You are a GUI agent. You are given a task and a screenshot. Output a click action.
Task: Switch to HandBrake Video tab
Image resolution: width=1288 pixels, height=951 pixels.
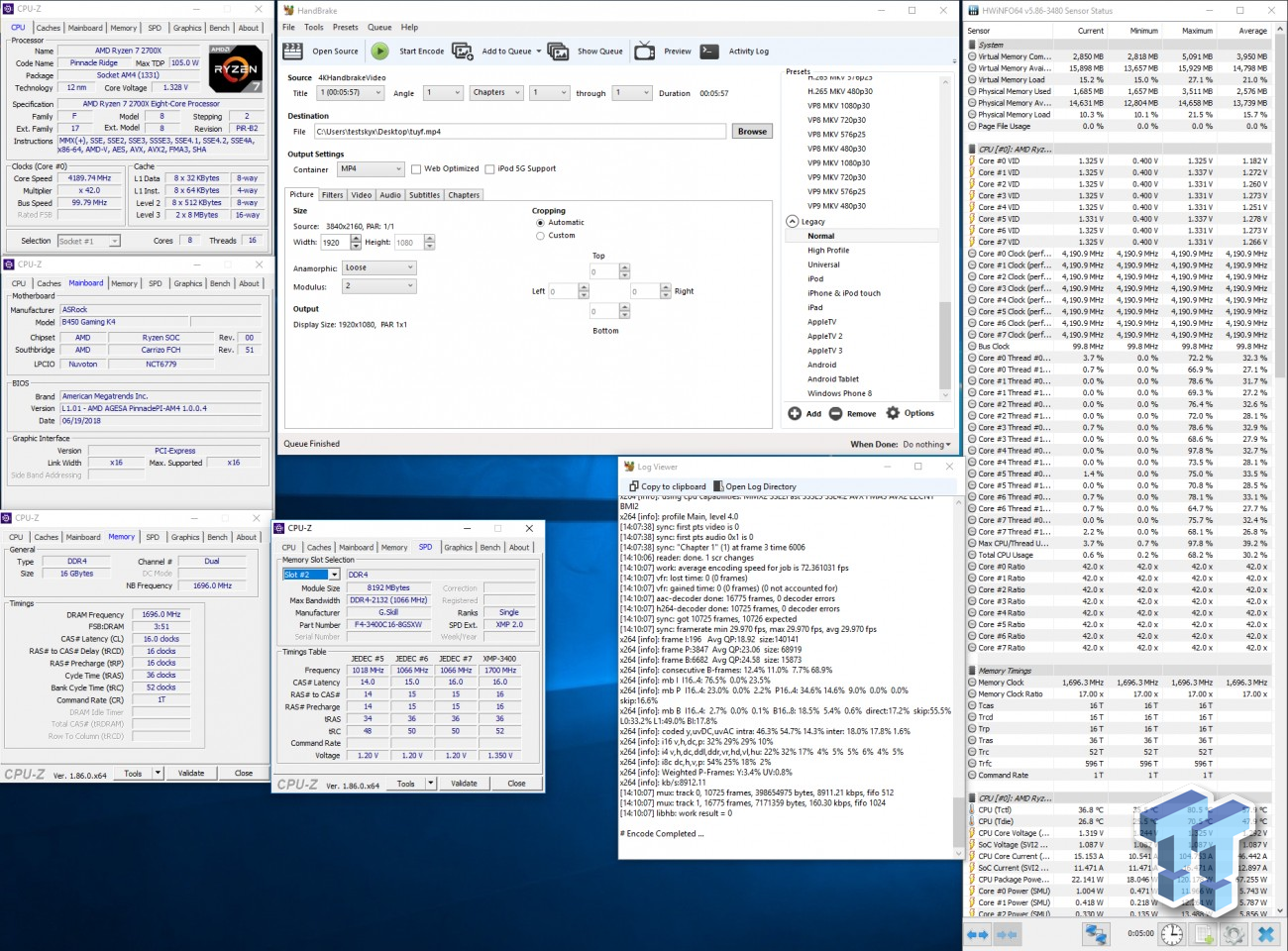tap(362, 195)
